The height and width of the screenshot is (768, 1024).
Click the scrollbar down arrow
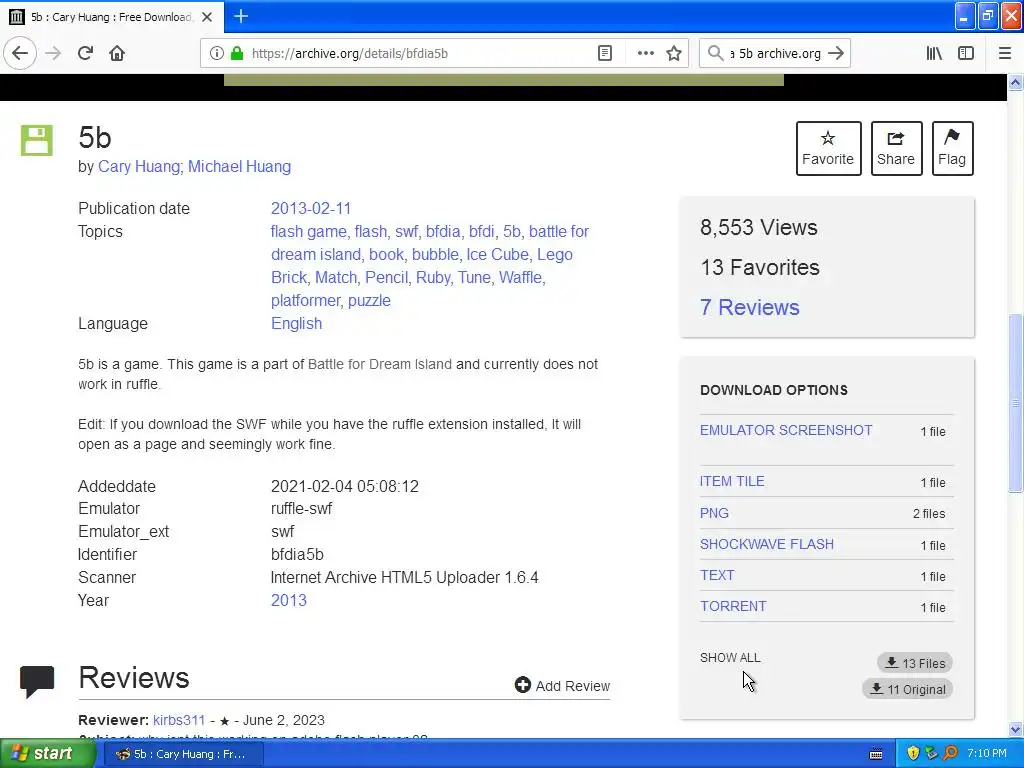tap(1015, 729)
